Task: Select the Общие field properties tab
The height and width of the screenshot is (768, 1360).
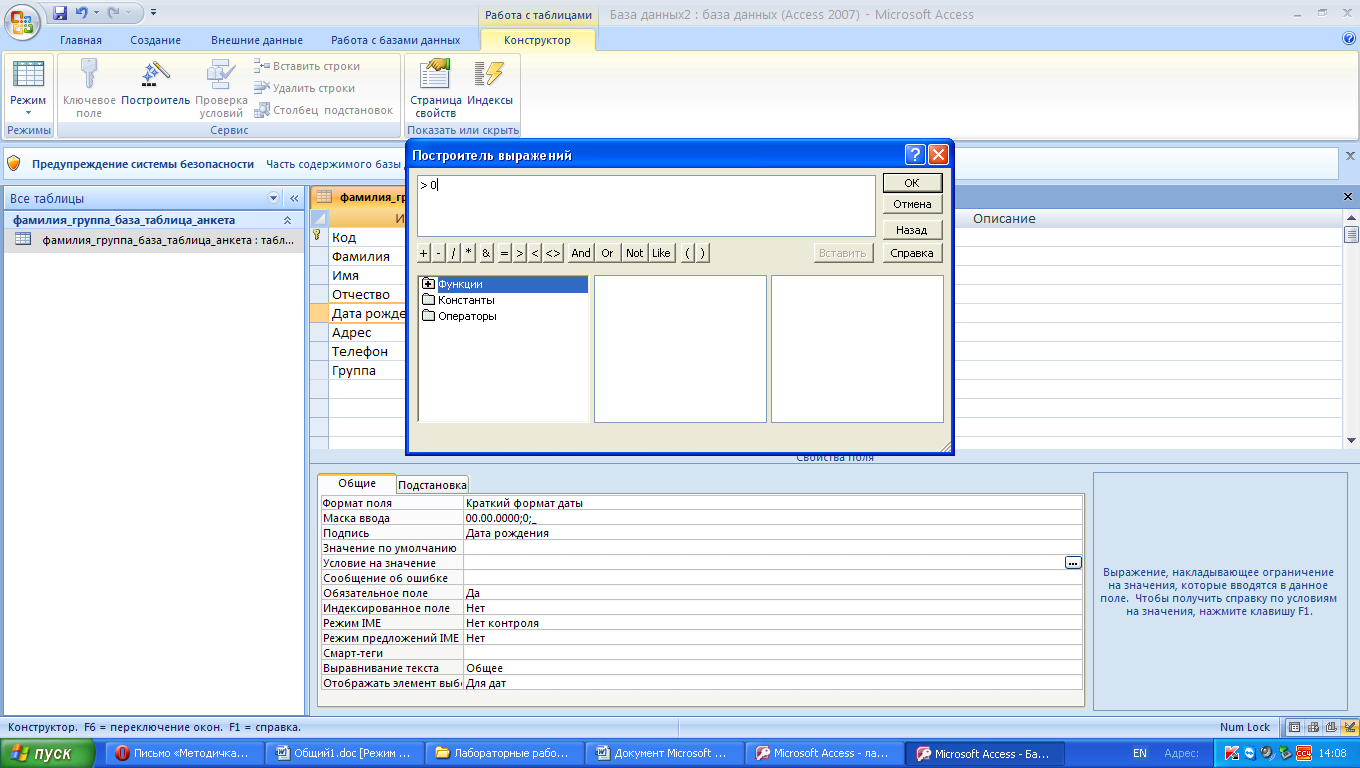Action: point(357,483)
